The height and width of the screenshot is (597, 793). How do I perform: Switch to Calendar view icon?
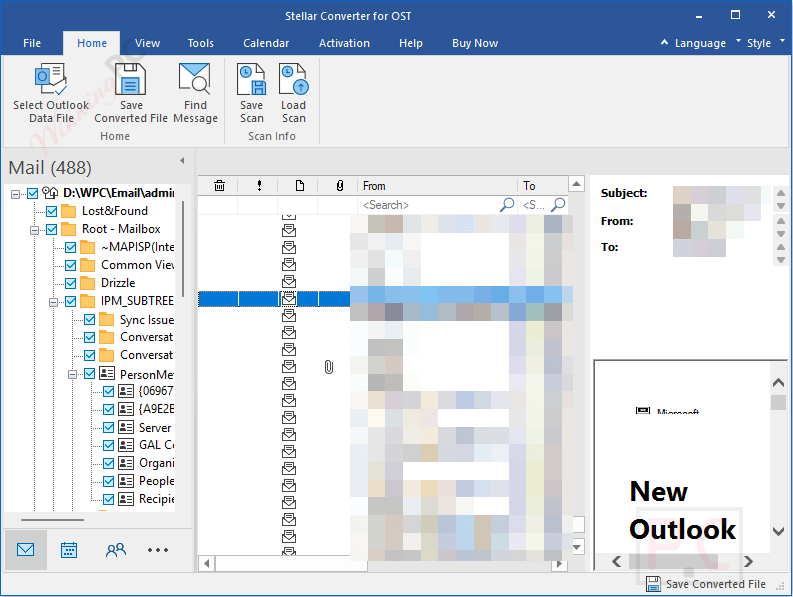pyautogui.click(x=69, y=550)
